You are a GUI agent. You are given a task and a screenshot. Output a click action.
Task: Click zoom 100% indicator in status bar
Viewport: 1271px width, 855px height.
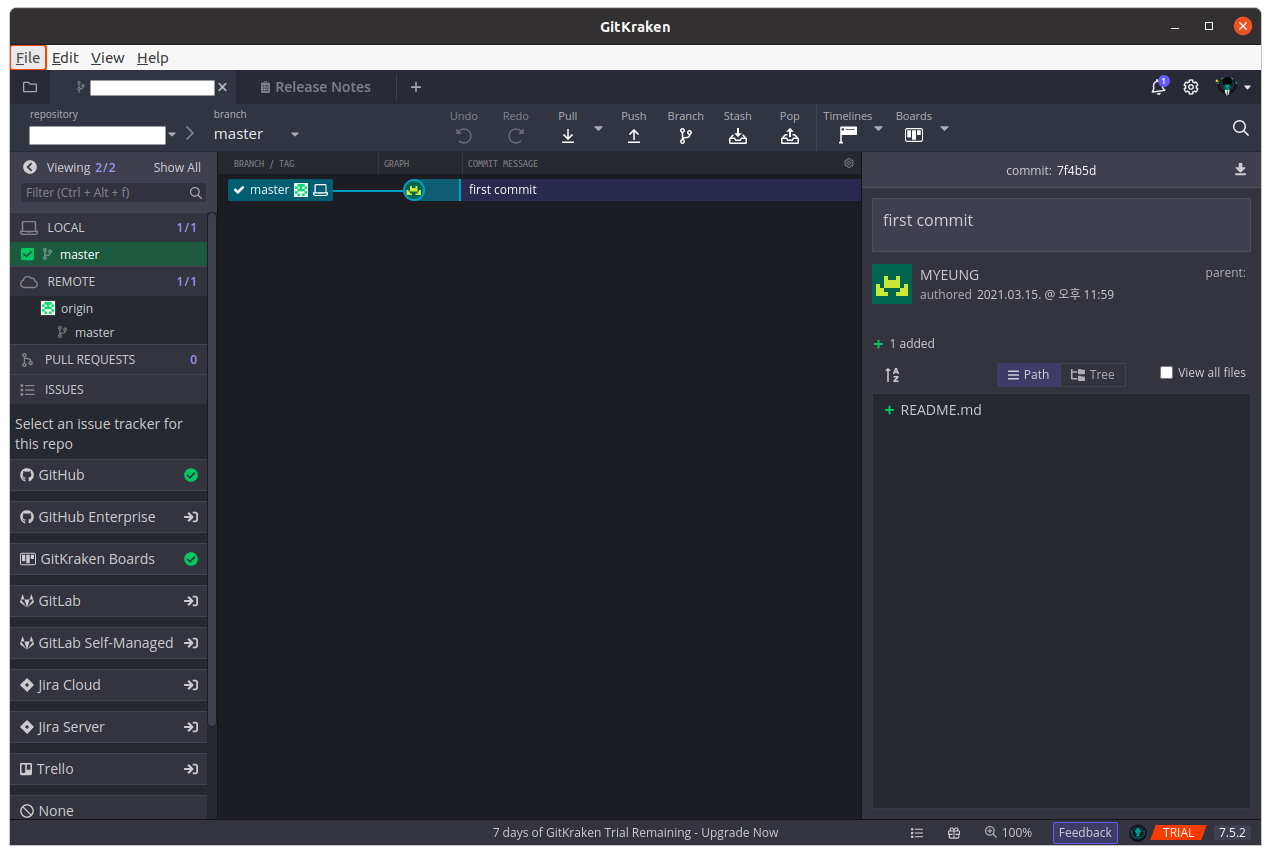1008,833
